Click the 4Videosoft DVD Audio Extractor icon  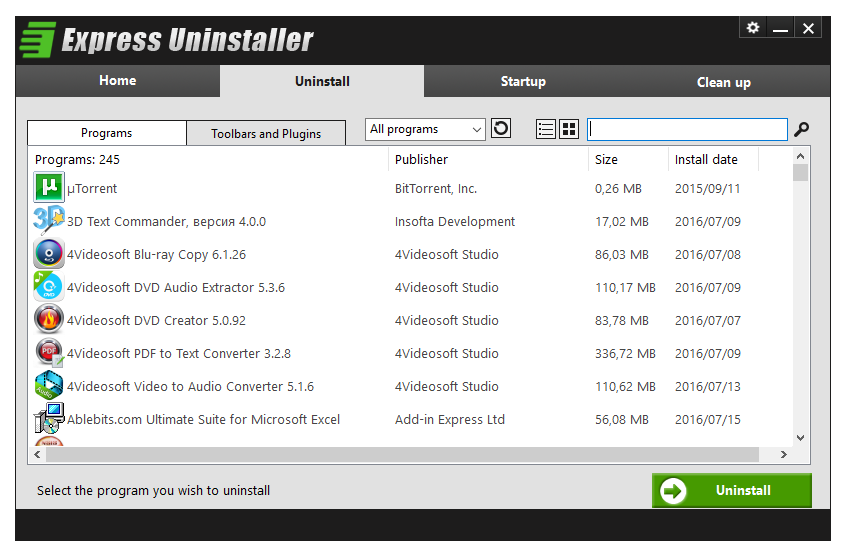point(49,286)
